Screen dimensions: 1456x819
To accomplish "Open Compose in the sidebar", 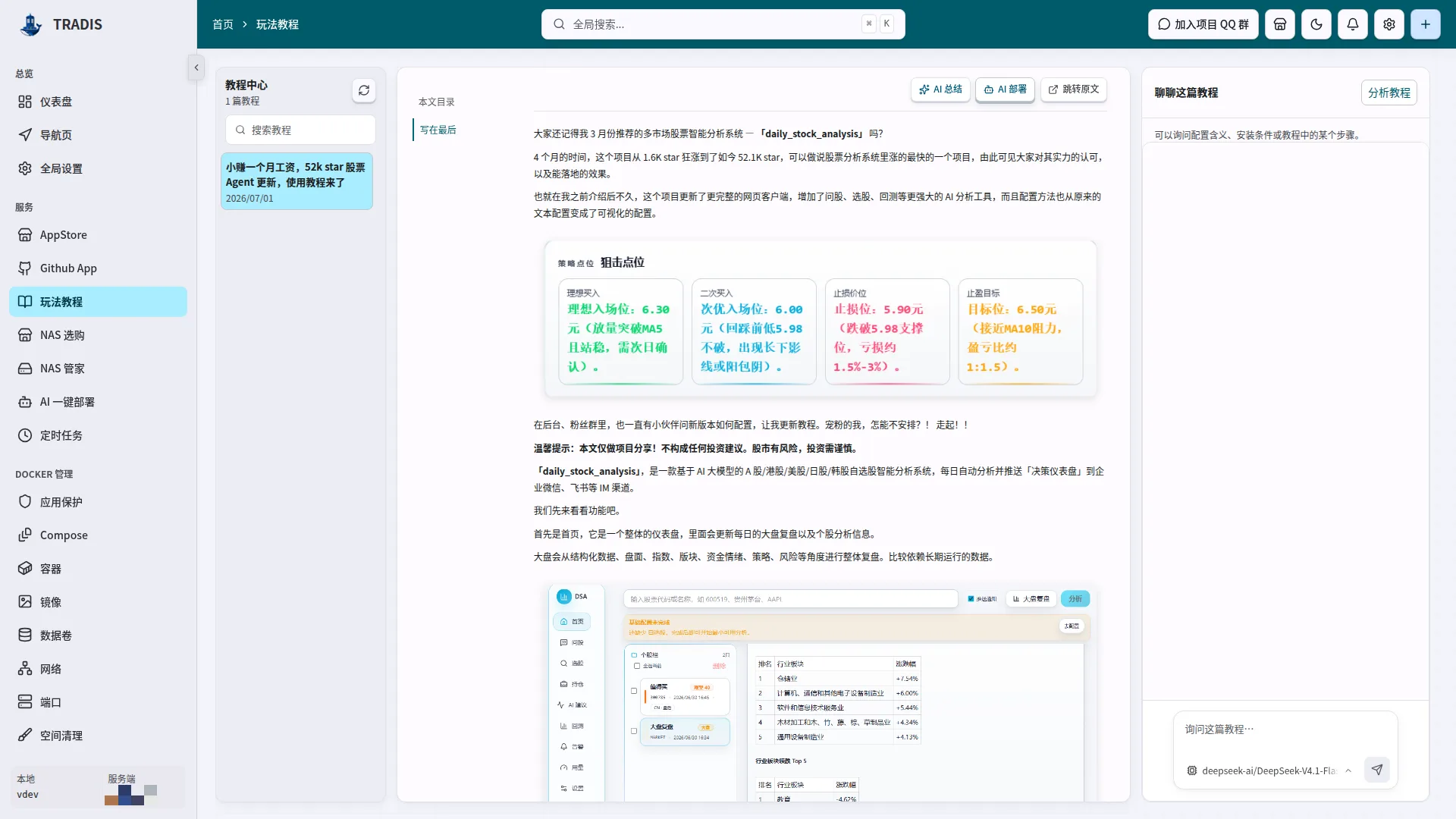I will point(98,535).
